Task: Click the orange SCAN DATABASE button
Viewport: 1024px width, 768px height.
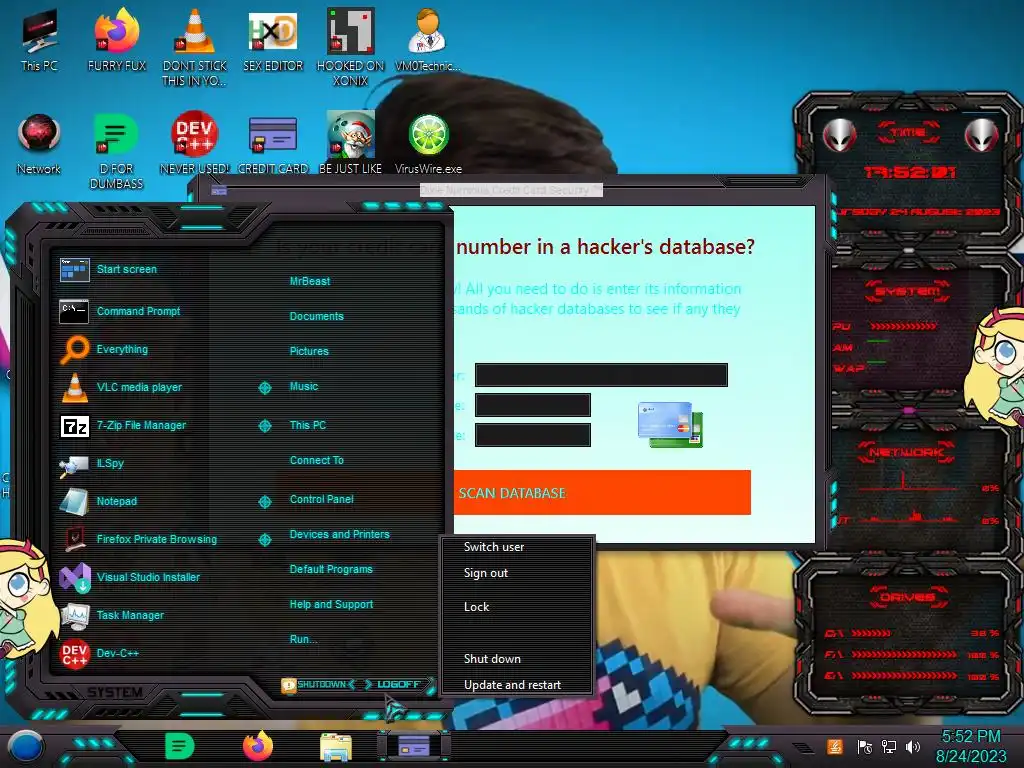Action: (x=602, y=492)
